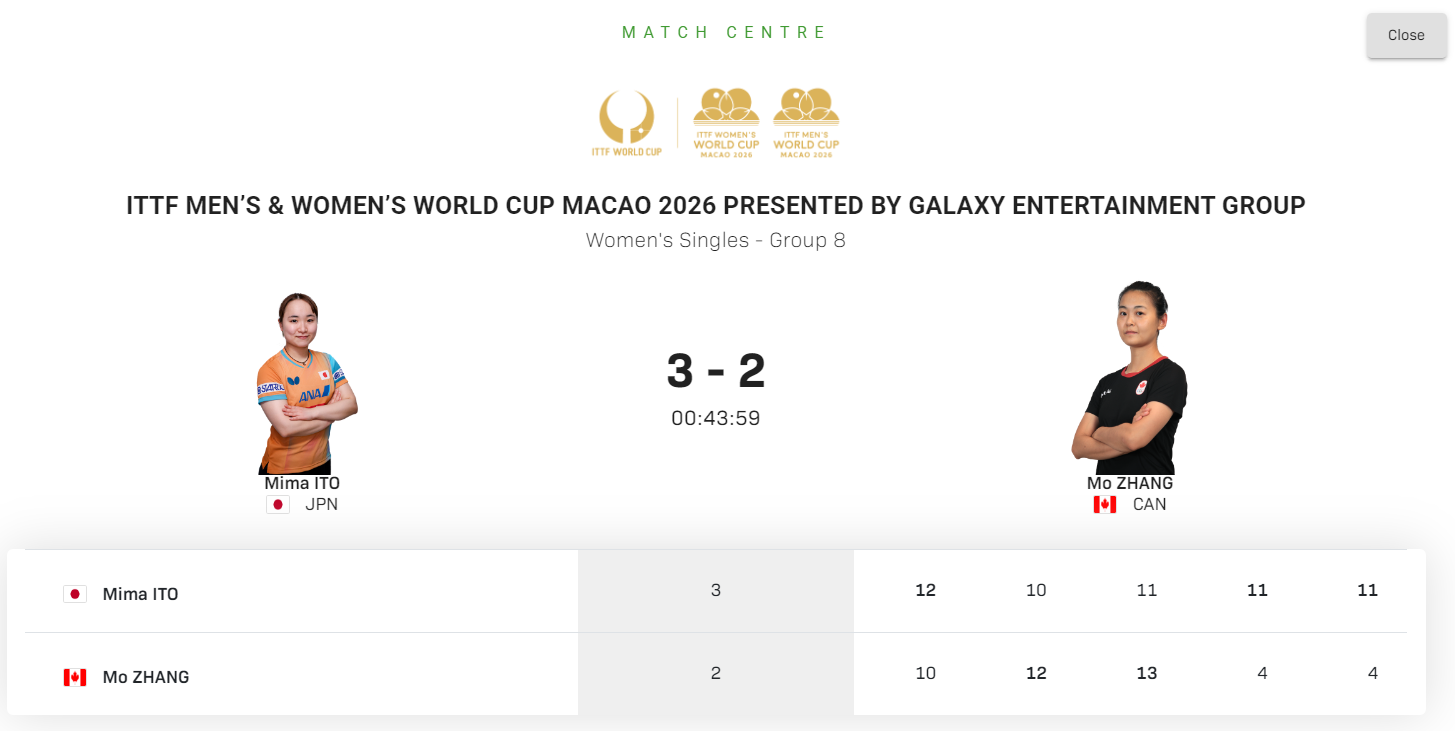
Task: Click the ITTF Women's World Cup Macao logo
Action: 726,123
